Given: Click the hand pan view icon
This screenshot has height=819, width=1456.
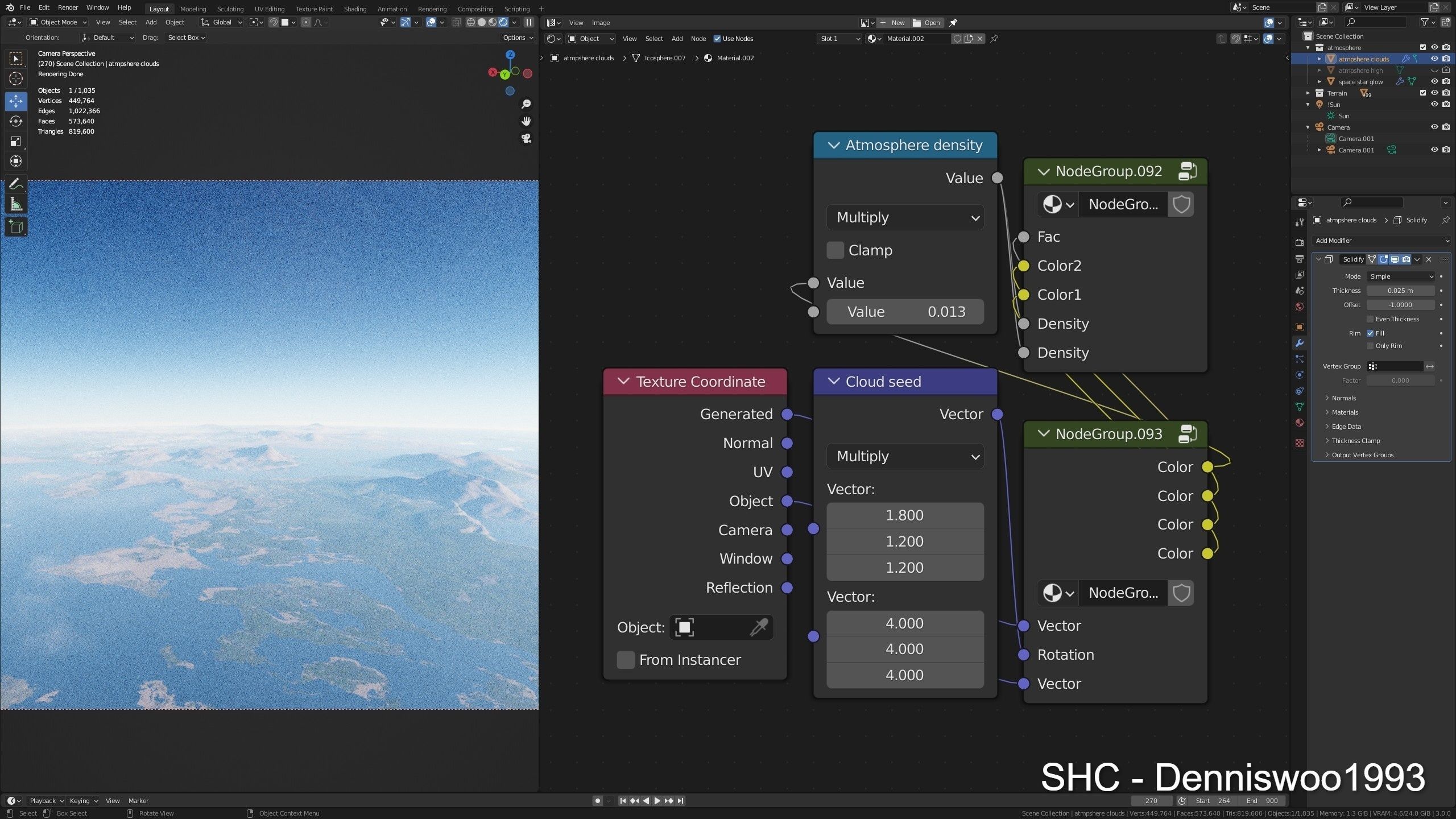Looking at the screenshot, I should coord(526,121).
